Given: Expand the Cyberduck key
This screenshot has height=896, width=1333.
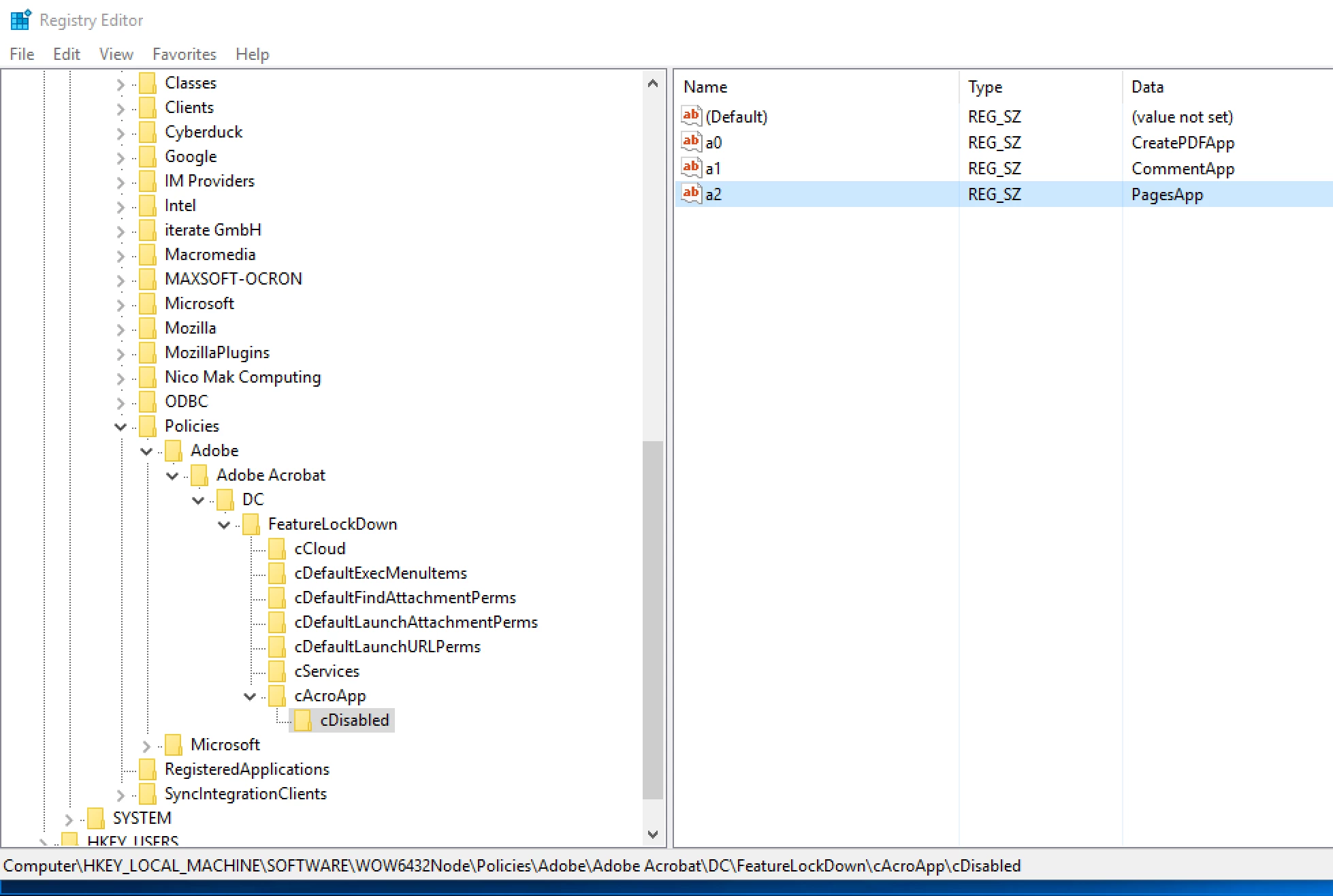Looking at the screenshot, I should [121, 133].
